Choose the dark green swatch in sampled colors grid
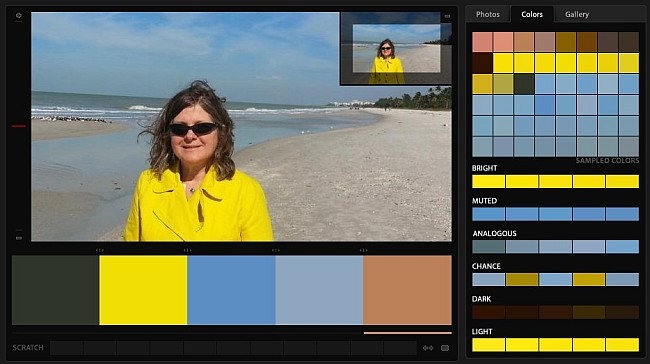The width and height of the screenshot is (650, 364). pyautogui.click(x=524, y=84)
